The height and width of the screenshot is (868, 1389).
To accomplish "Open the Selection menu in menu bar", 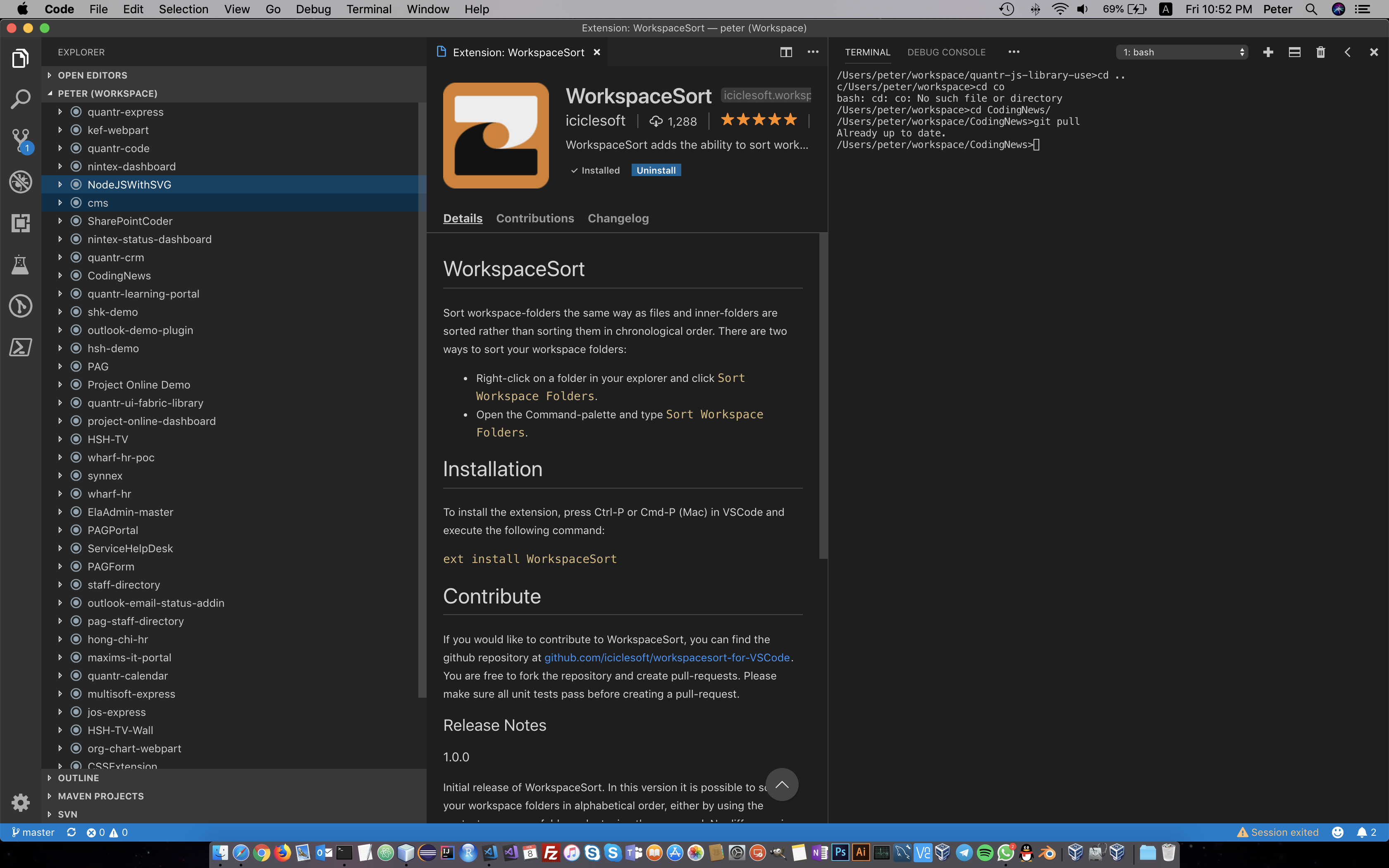I will 184,9.
